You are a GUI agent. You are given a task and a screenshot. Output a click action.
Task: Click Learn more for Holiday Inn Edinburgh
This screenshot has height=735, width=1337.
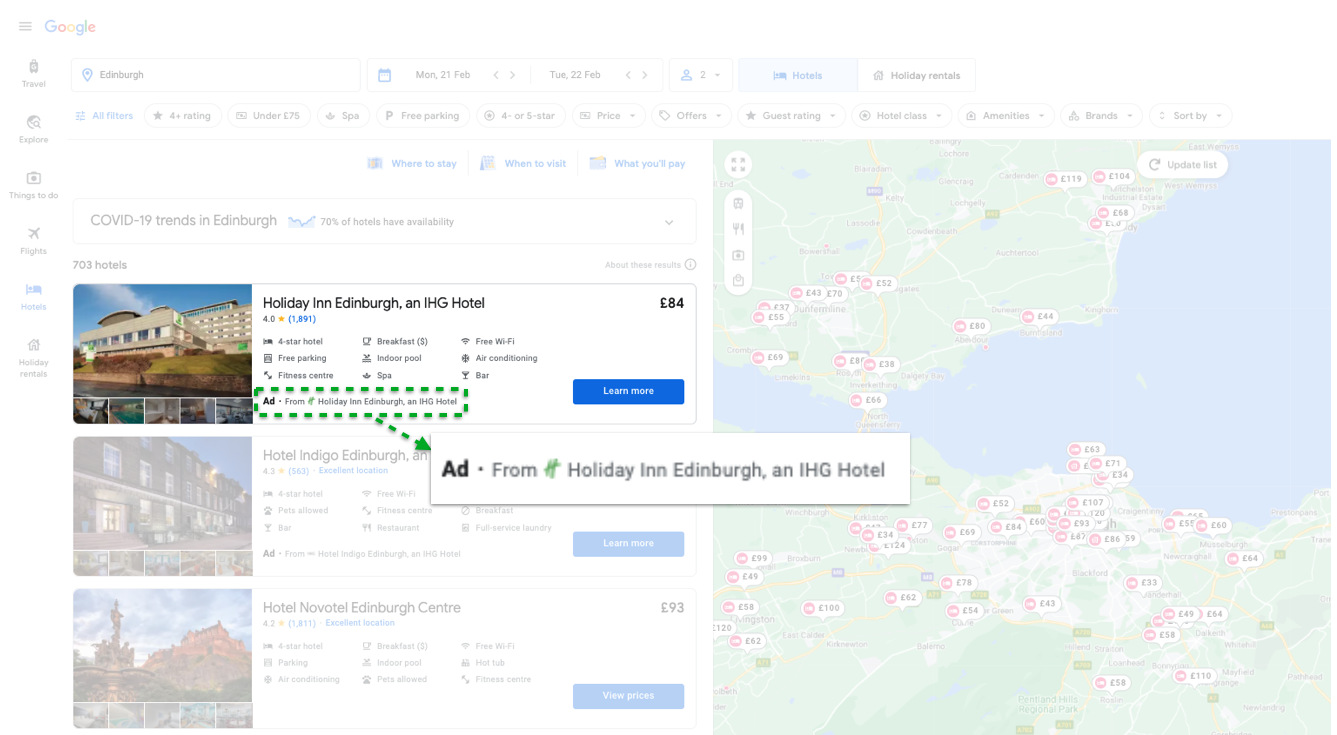[628, 391]
